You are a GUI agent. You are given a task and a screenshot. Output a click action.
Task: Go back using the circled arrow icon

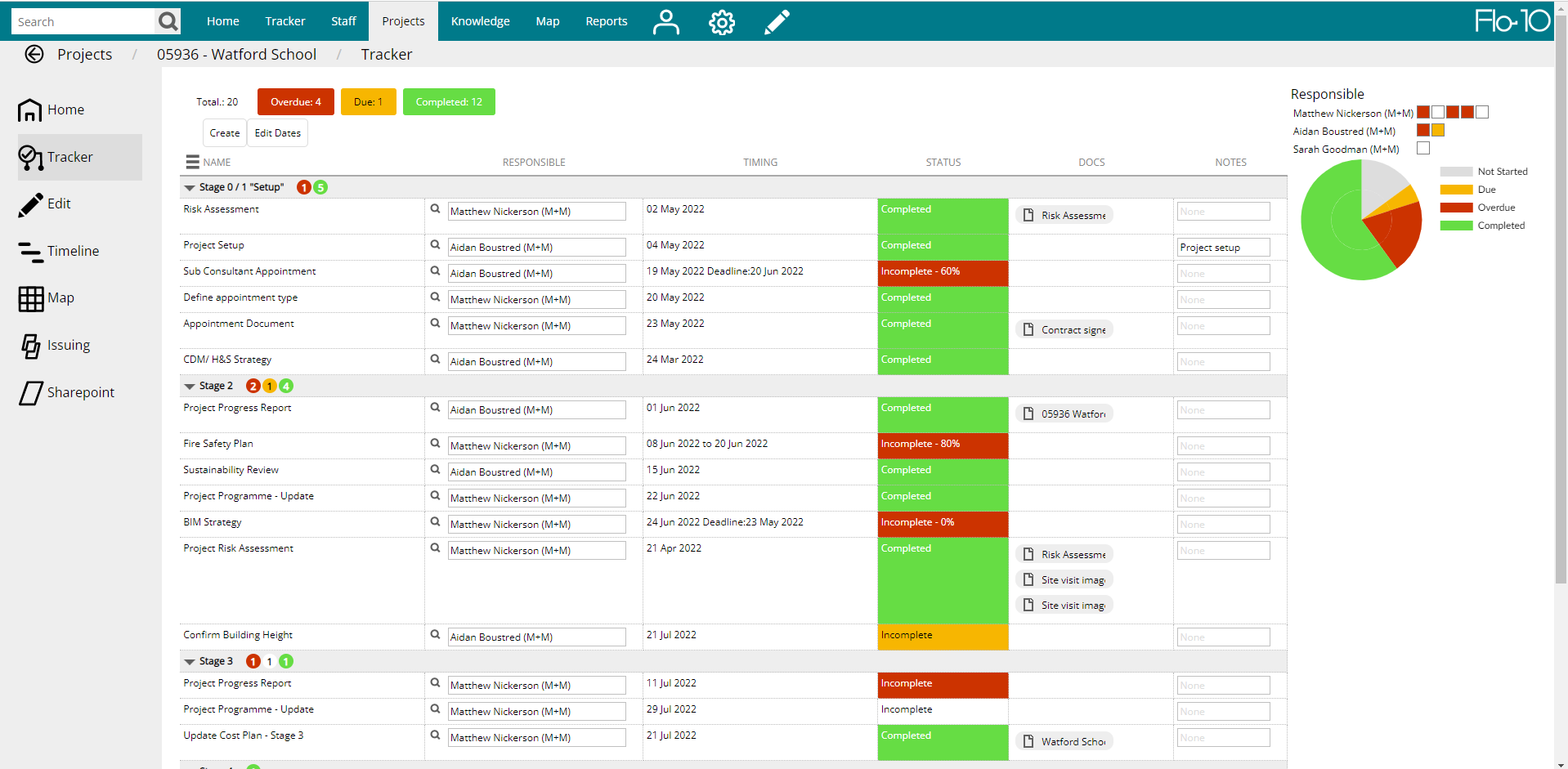[x=34, y=54]
